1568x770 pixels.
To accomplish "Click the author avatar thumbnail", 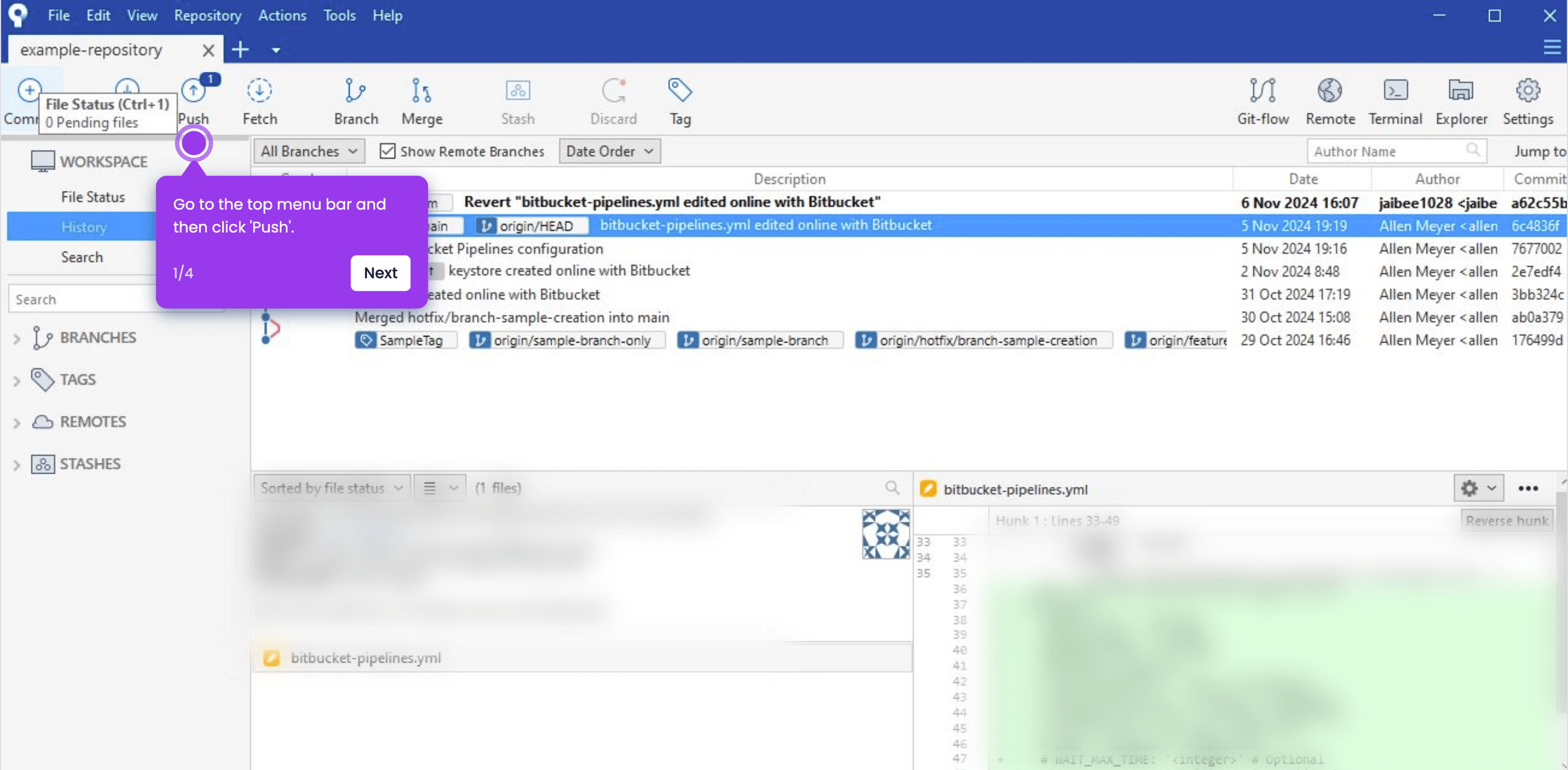I will [x=886, y=534].
